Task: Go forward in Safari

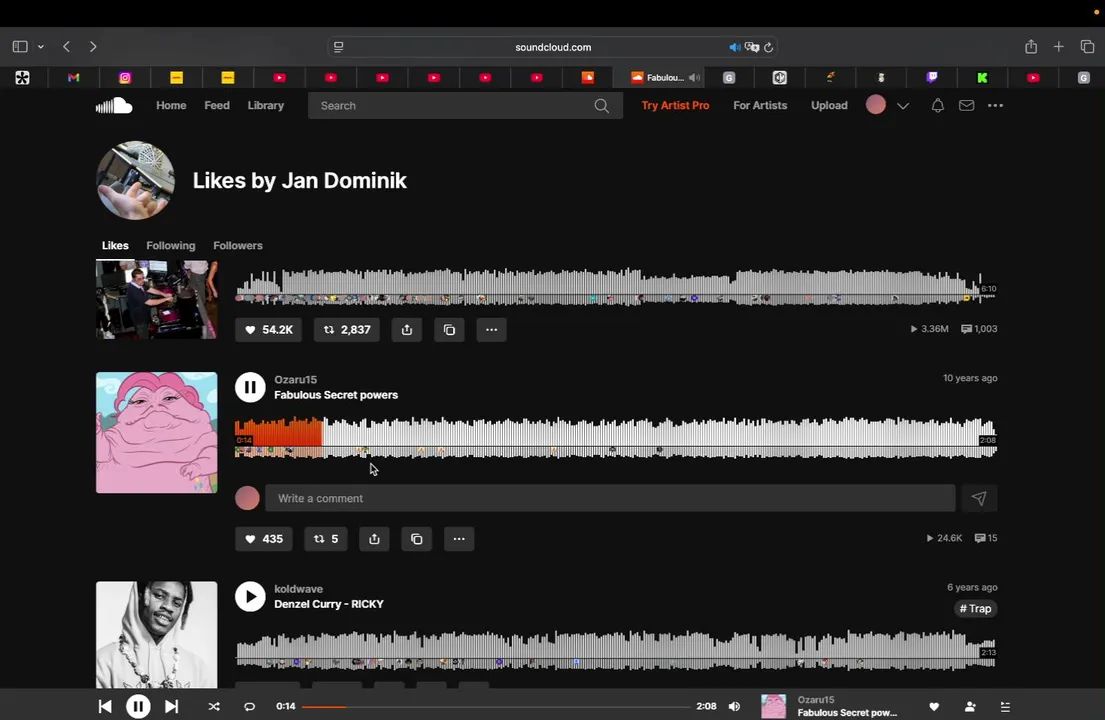Action: 93,46
